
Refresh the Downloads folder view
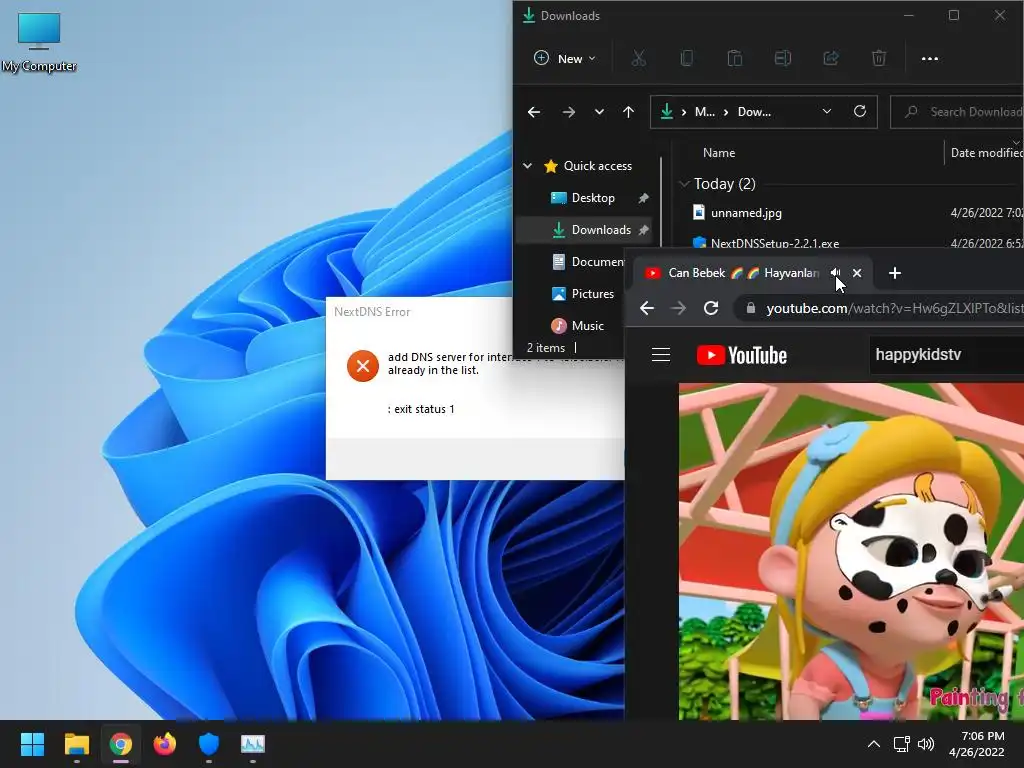pos(860,112)
